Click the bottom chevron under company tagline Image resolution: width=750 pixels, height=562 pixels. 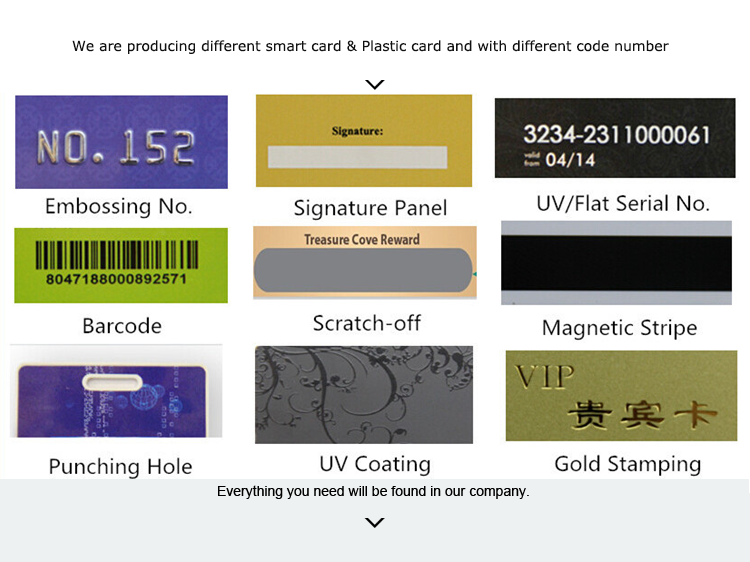(375, 522)
